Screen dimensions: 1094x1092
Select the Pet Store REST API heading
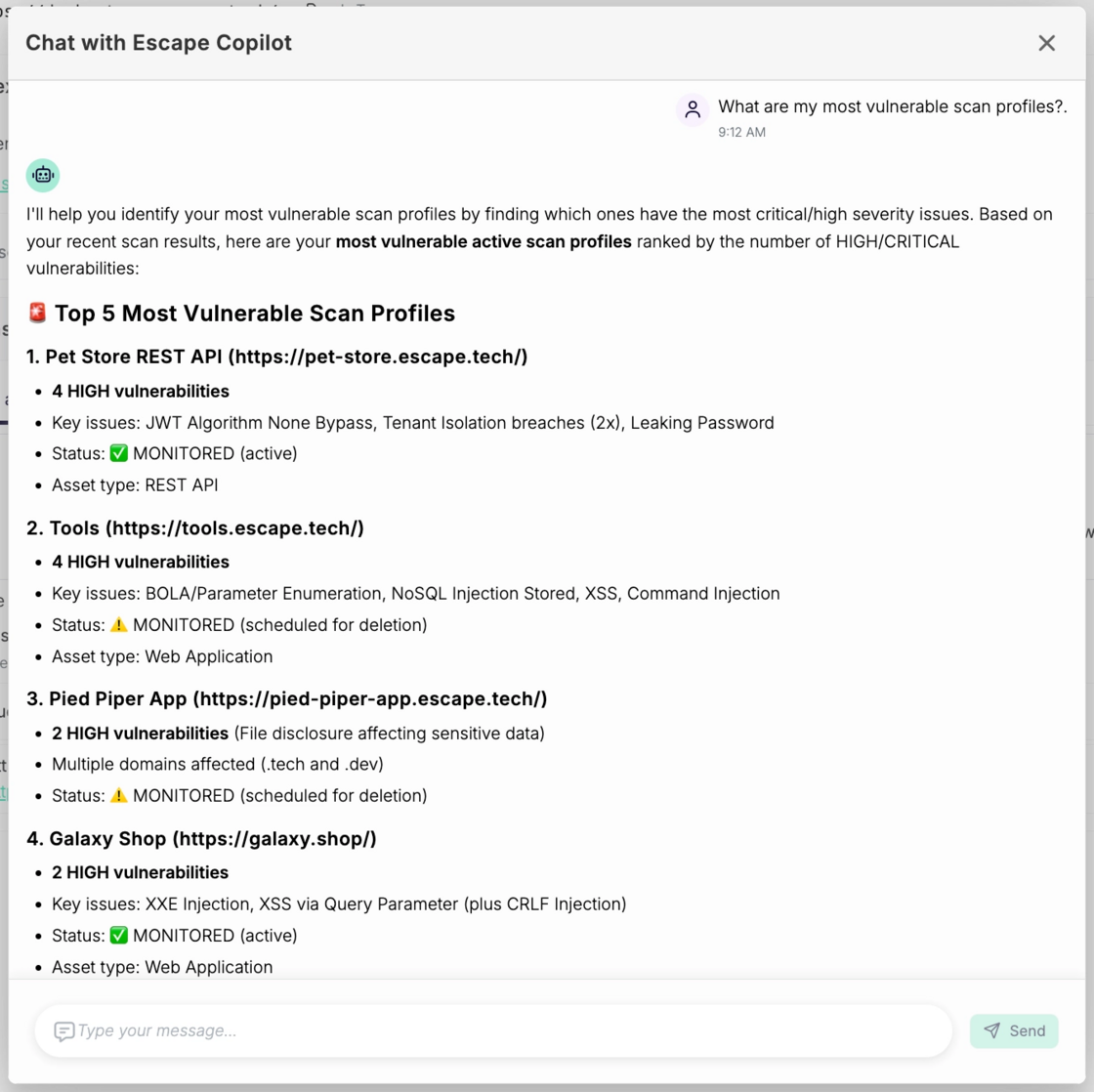coord(277,357)
